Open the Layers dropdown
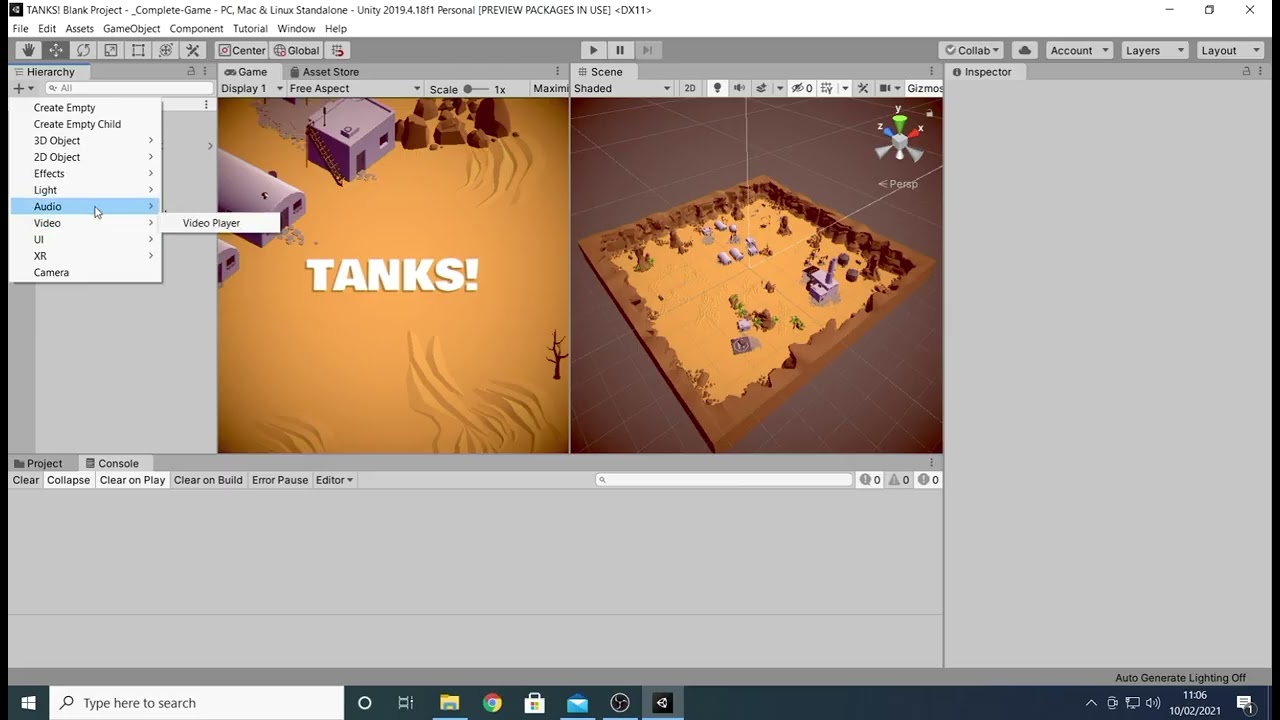This screenshot has width=1280, height=720. [1154, 50]
